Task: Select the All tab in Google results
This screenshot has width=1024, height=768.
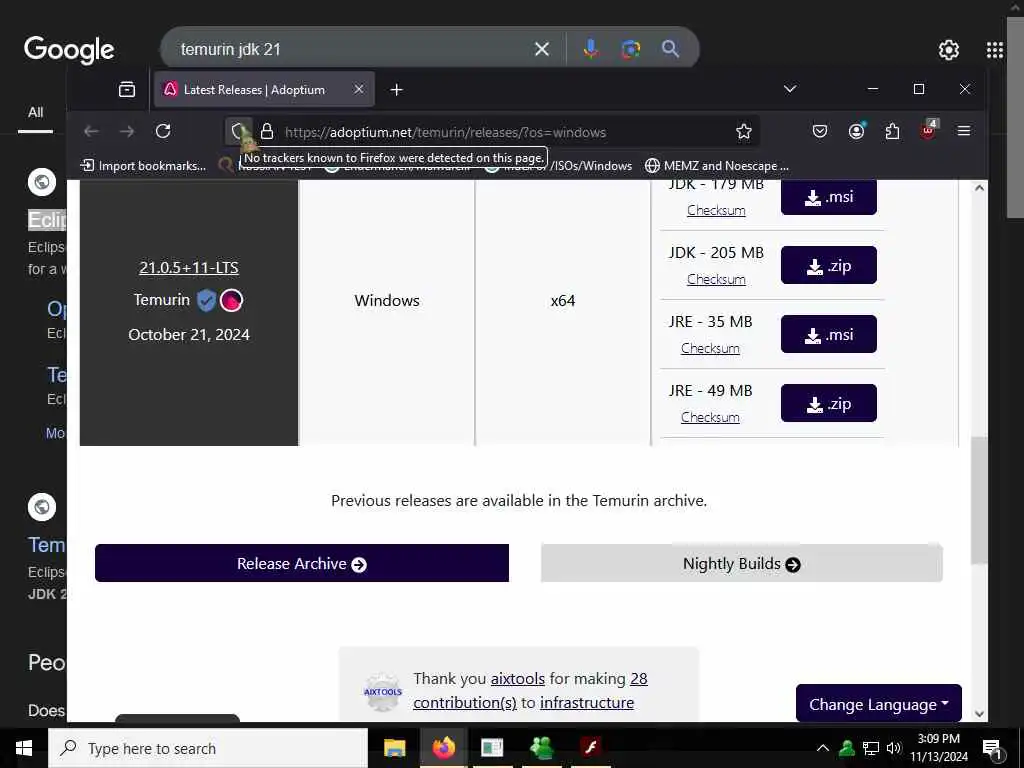Action: [35, 112]
